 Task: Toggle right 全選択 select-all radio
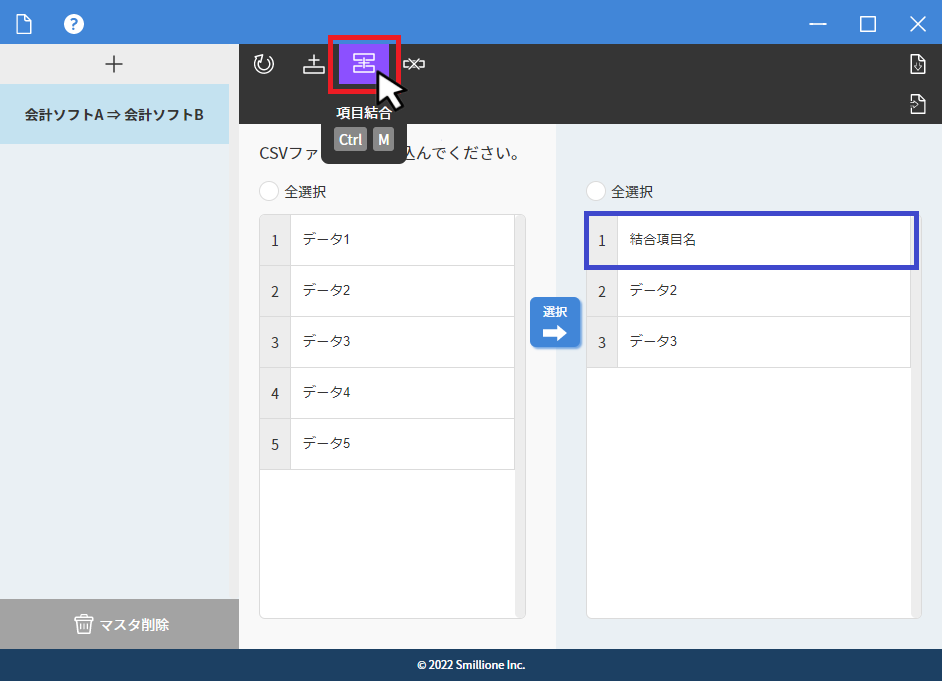point(596,191)
